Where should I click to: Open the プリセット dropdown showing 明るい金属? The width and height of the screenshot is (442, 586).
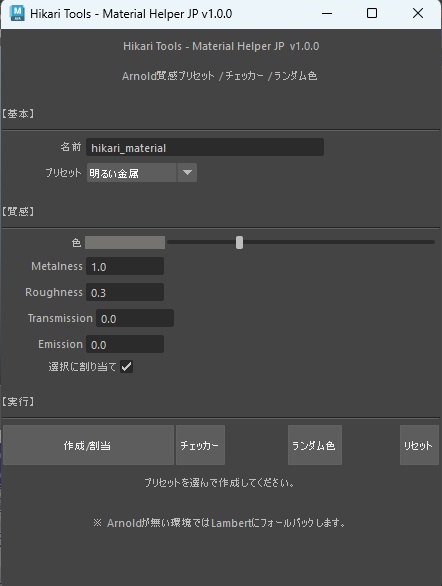point(142,173)
